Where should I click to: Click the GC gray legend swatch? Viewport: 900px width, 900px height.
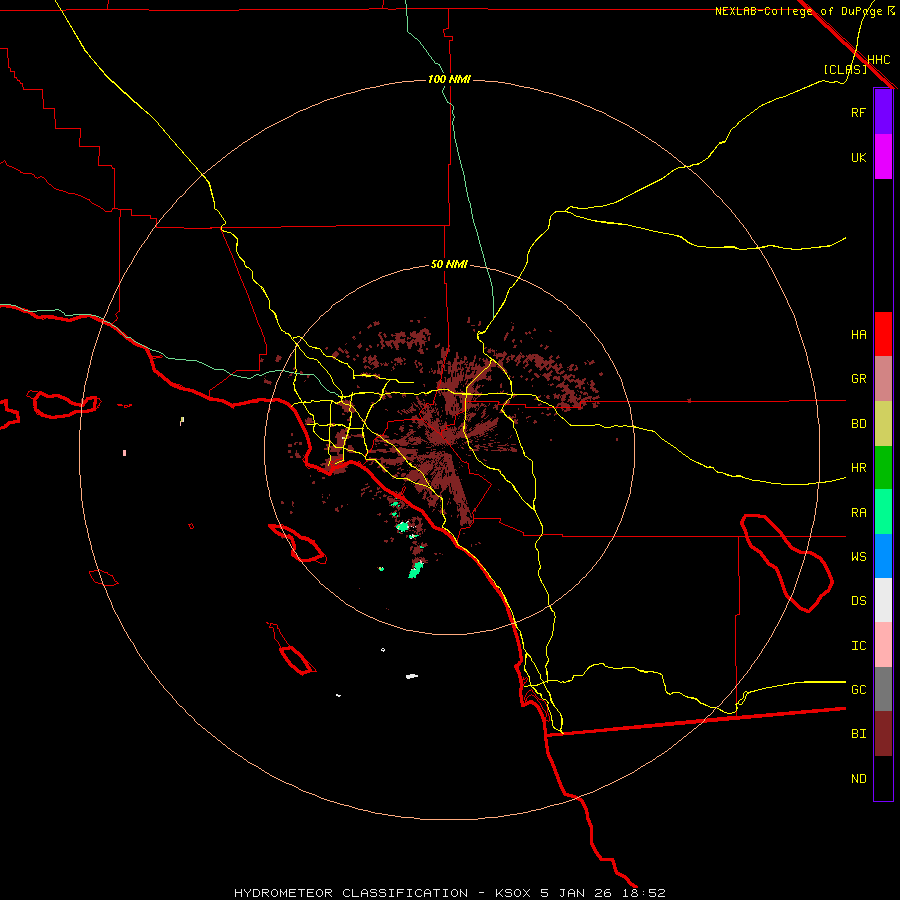(x=883, y=689)
